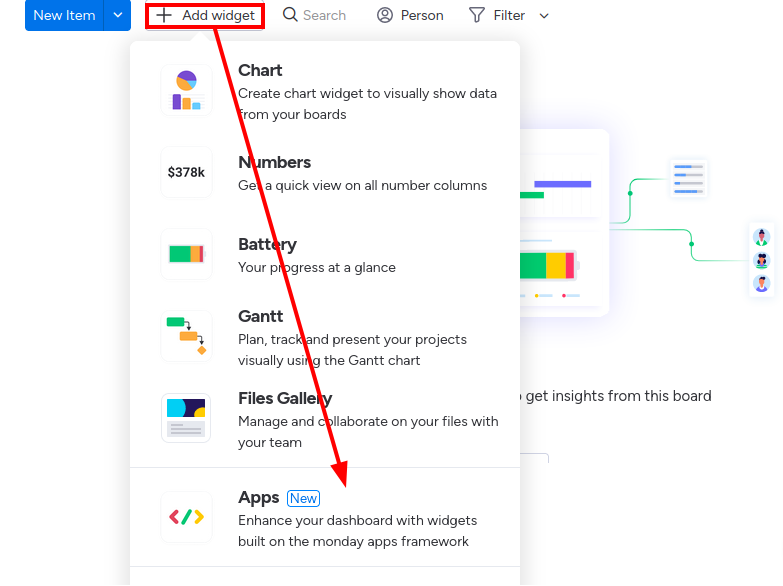Image resolution: width=783 pixels, height=586 pixels.
Task: Click the plus icon on Add widget
Action: pos(164,15)
